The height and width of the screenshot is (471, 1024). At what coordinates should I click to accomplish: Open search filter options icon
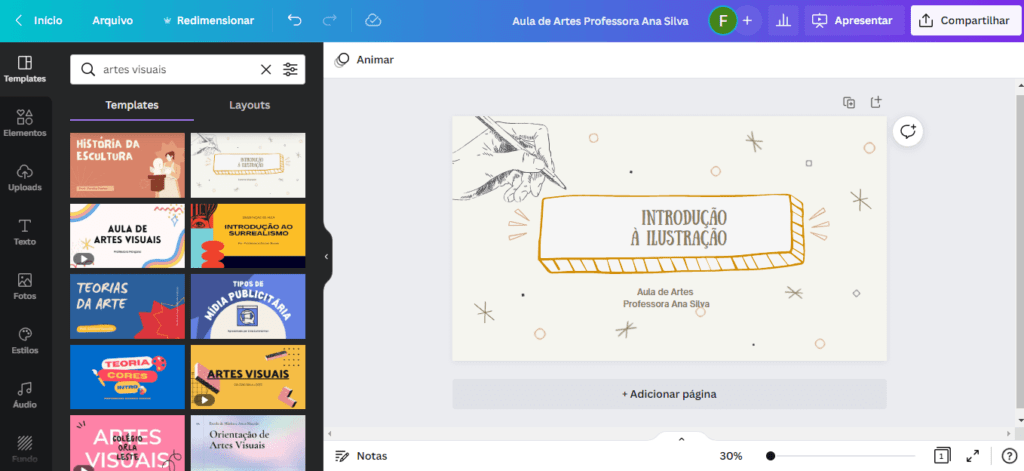tap(290, 70)
